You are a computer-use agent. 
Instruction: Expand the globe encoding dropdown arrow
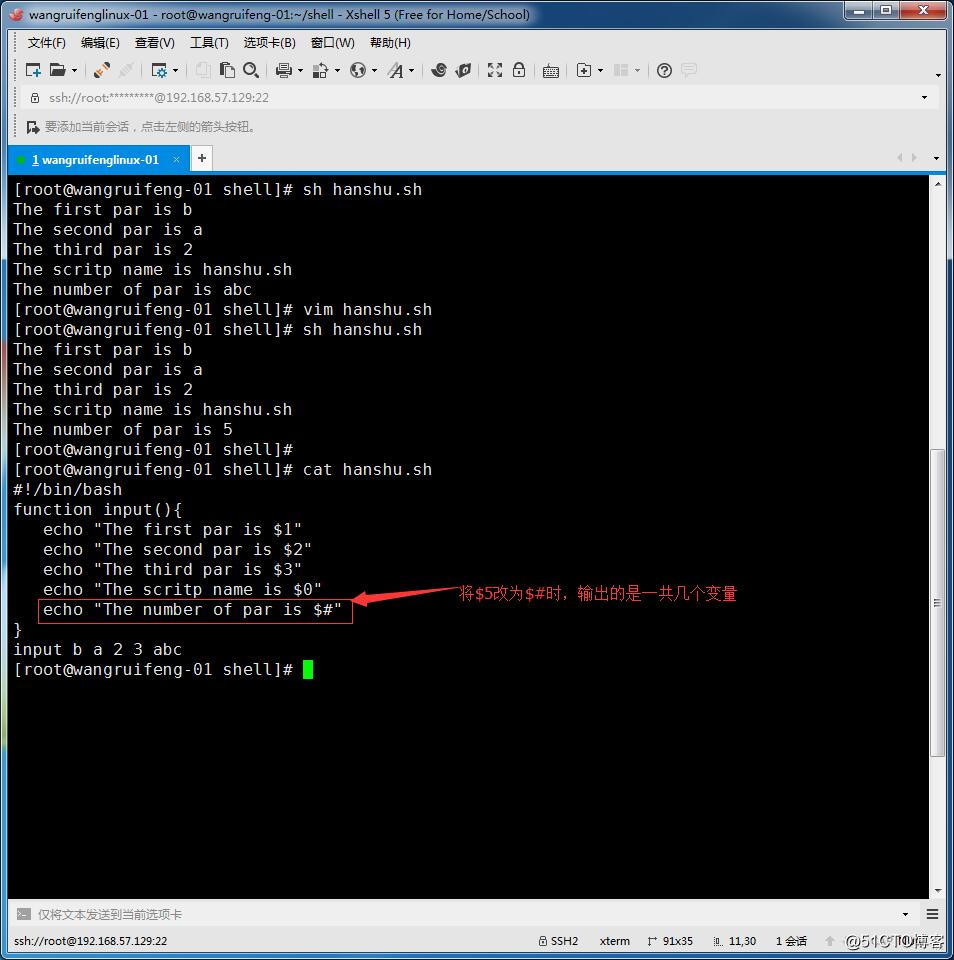point(374,71)
